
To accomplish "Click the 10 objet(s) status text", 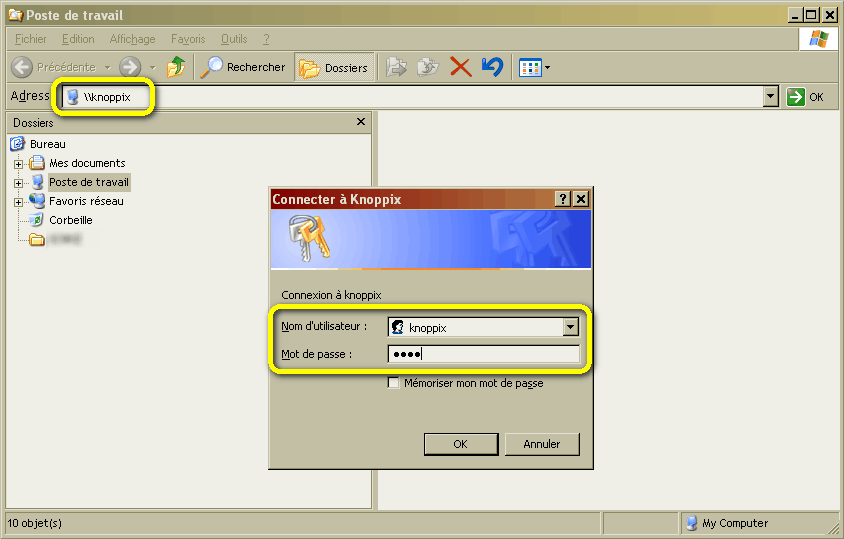I will [35, 523].
